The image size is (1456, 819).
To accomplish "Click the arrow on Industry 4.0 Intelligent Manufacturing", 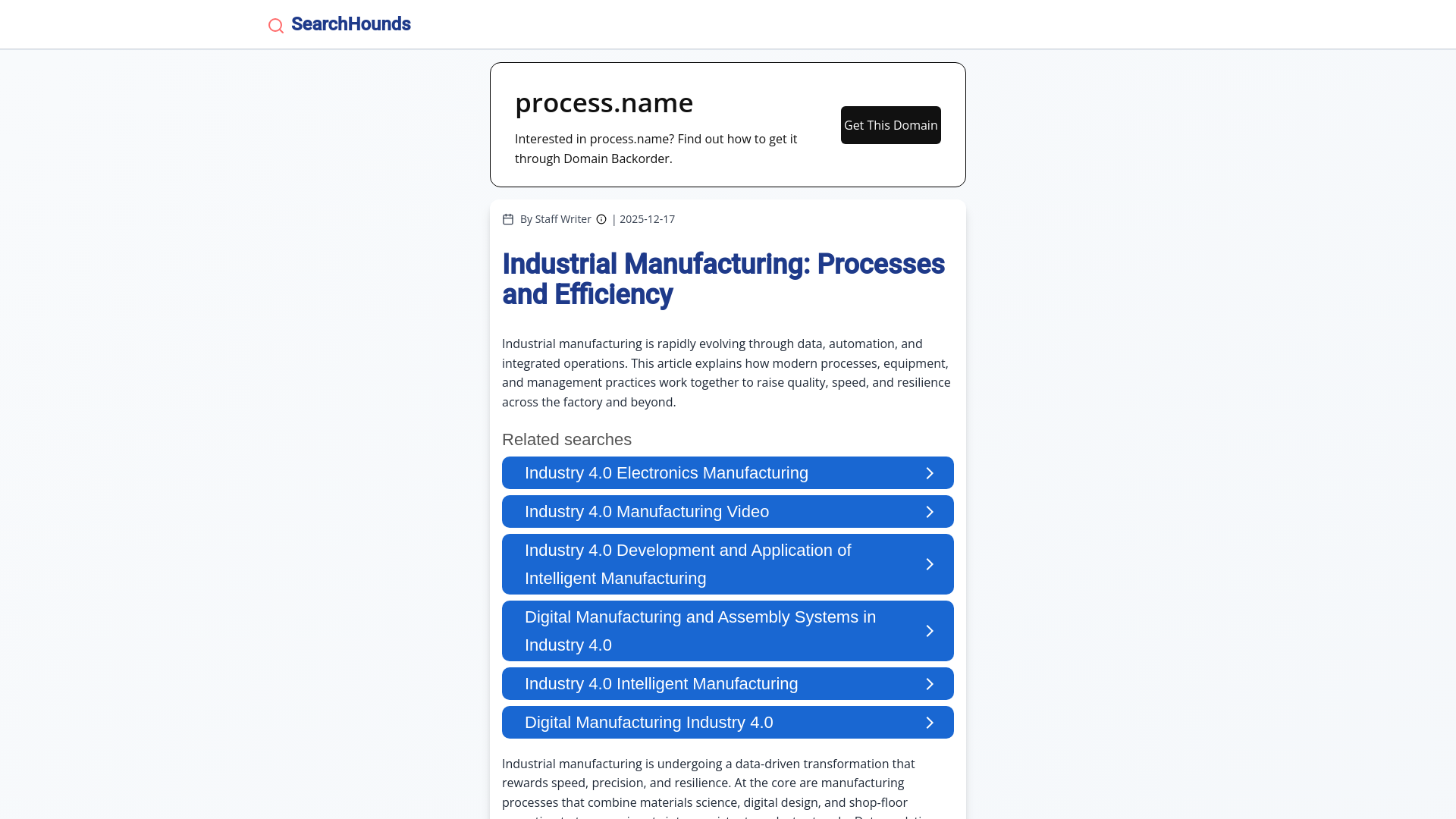I will [x=930, y=683].
